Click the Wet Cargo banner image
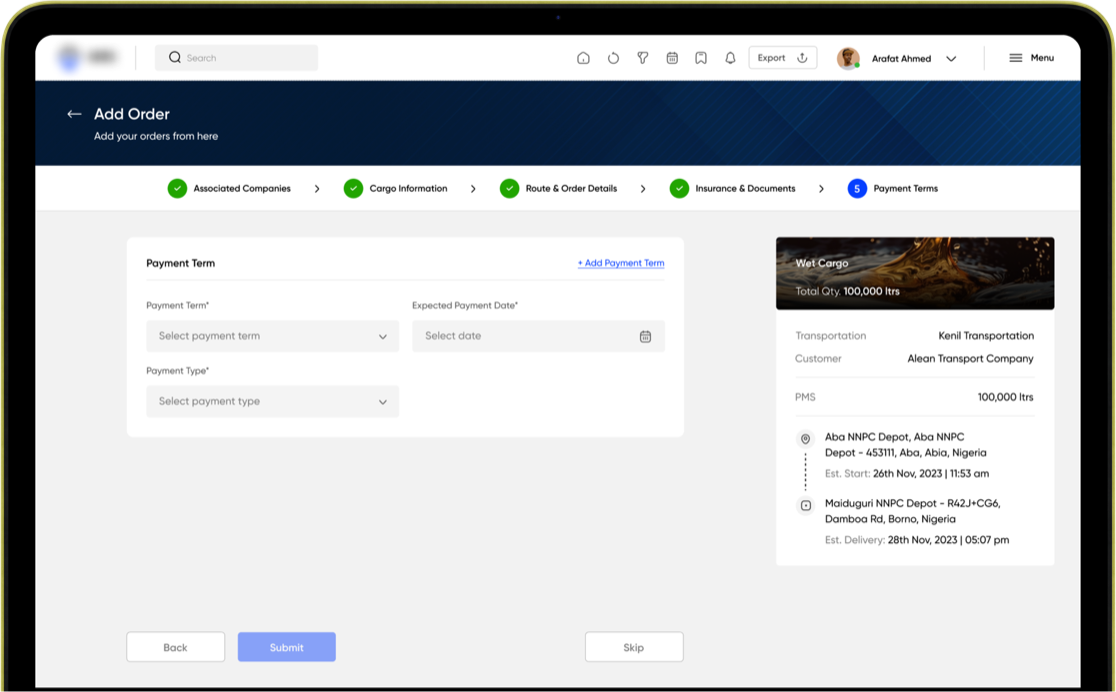 point(915,273)
